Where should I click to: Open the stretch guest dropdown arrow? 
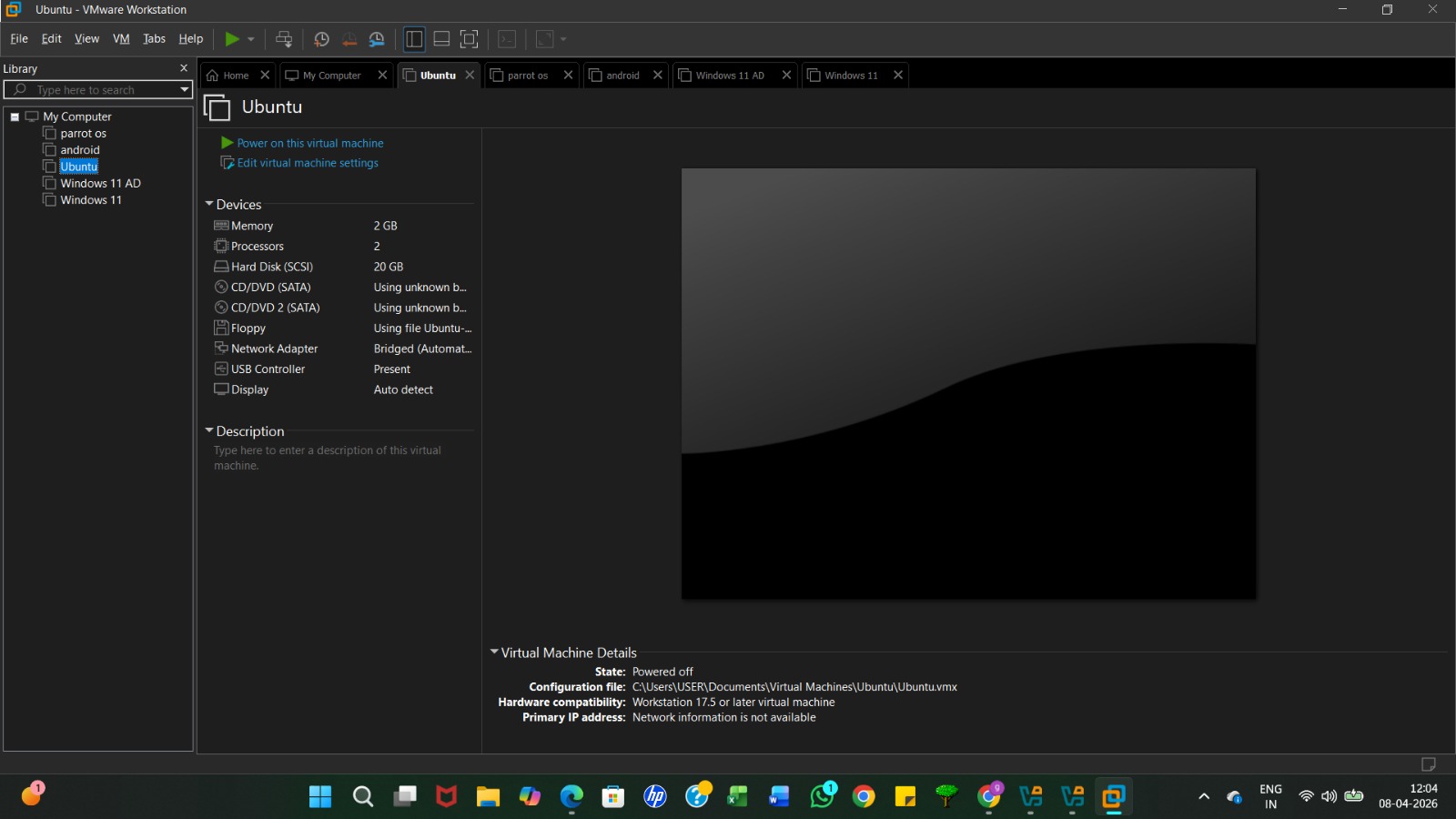coord(563,39)
